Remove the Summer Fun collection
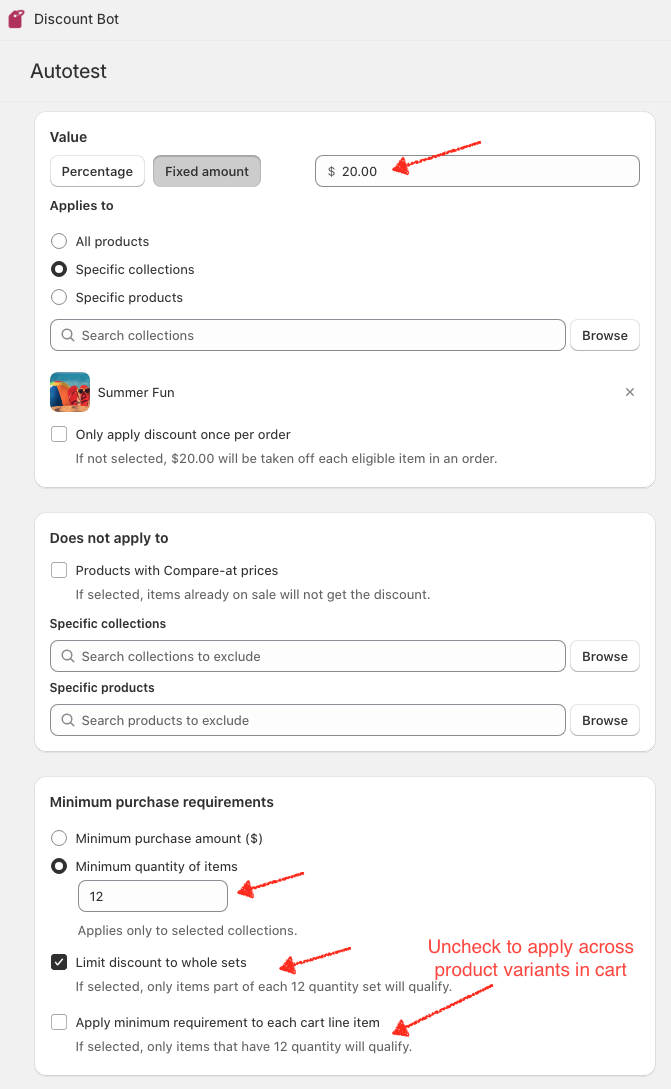 click(630, 392)
